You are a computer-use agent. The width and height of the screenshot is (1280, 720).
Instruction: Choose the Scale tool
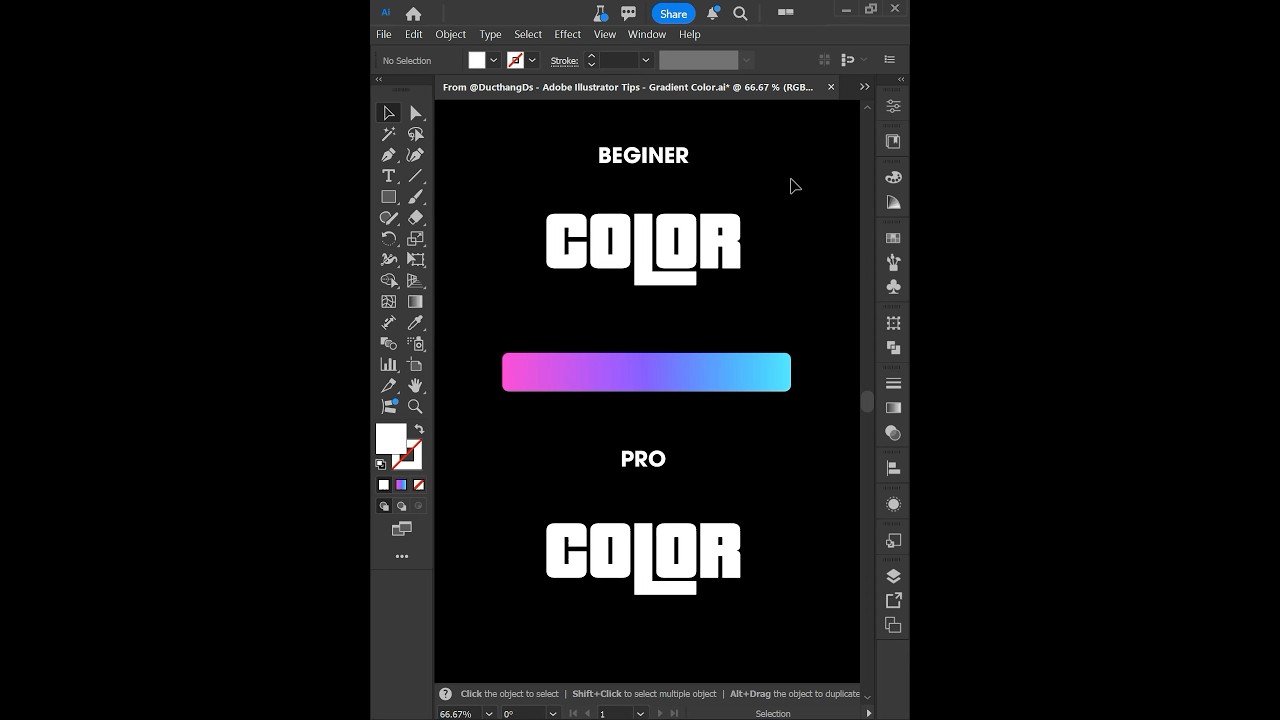click(x=416, y=239)
